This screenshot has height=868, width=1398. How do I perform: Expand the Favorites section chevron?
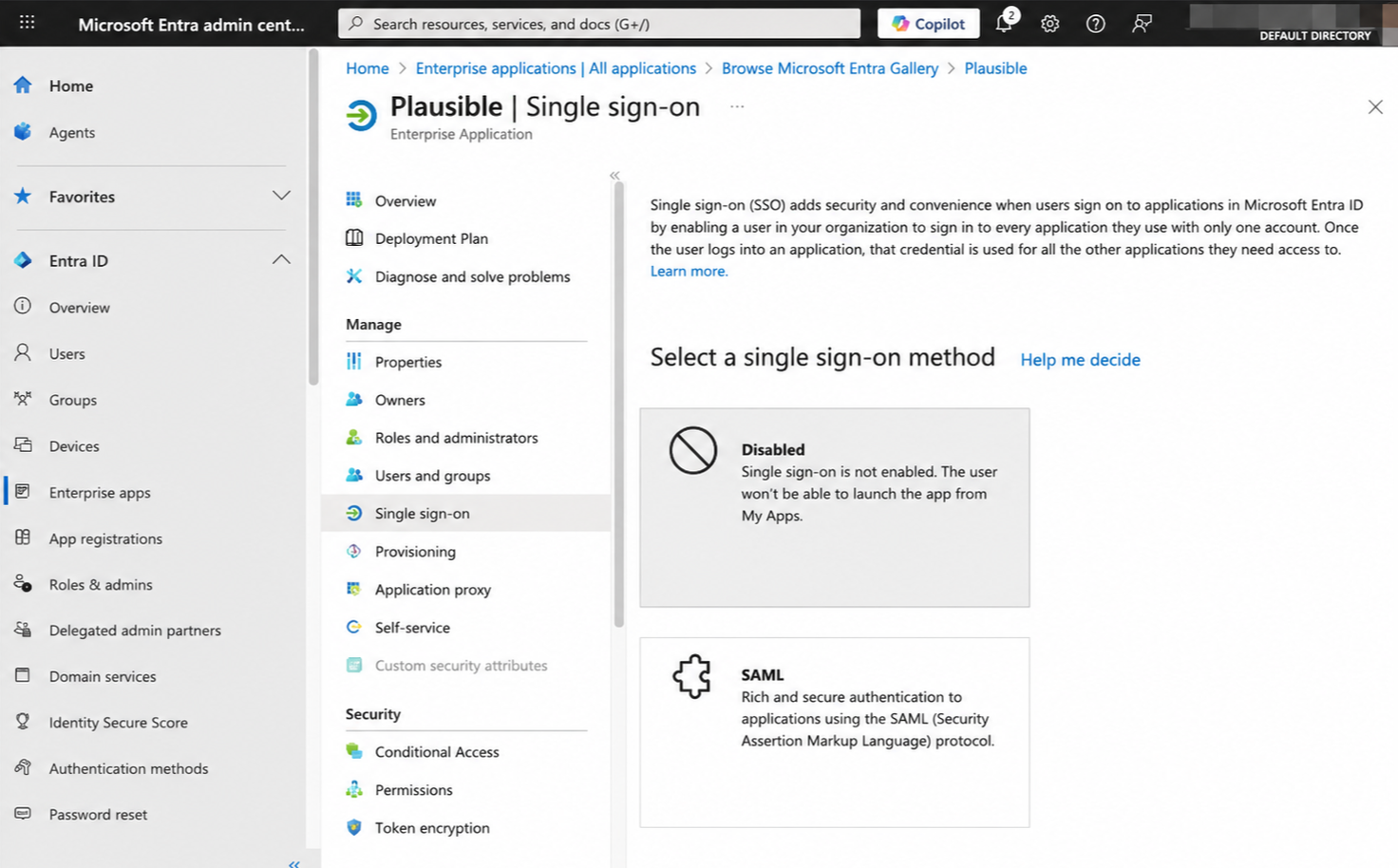(x=281, y=196)
